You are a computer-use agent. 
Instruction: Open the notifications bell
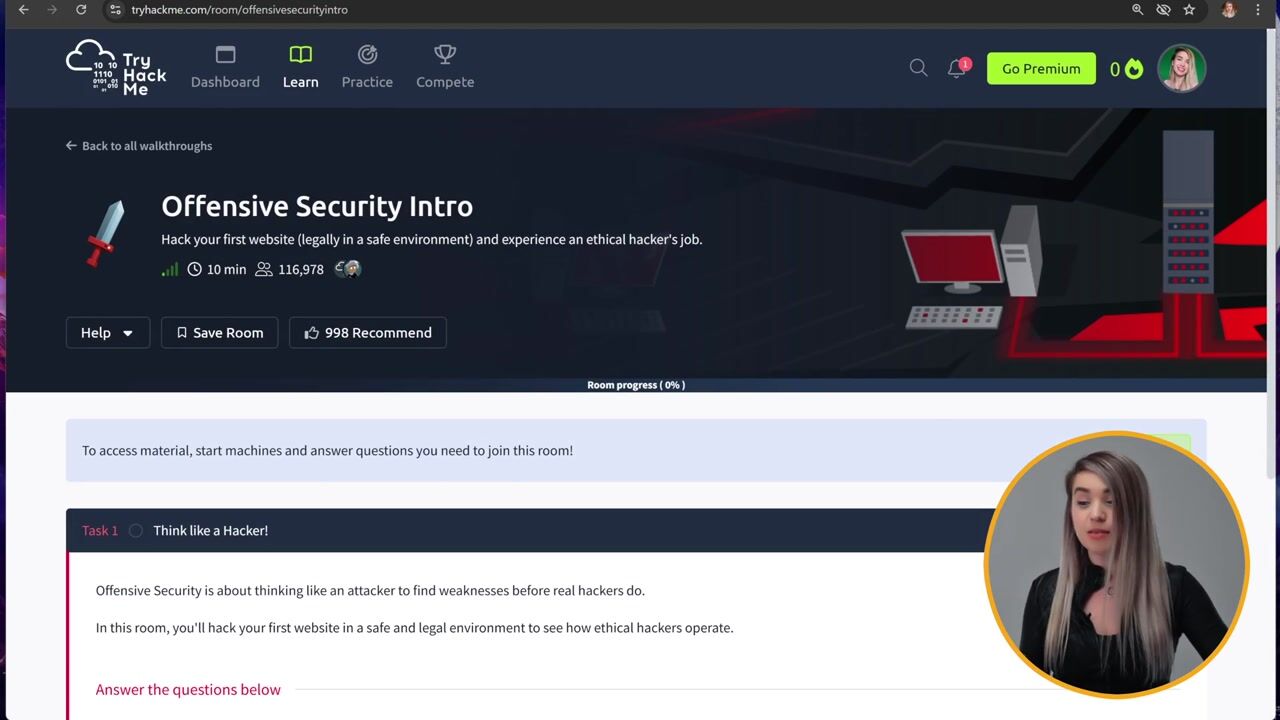957,68
